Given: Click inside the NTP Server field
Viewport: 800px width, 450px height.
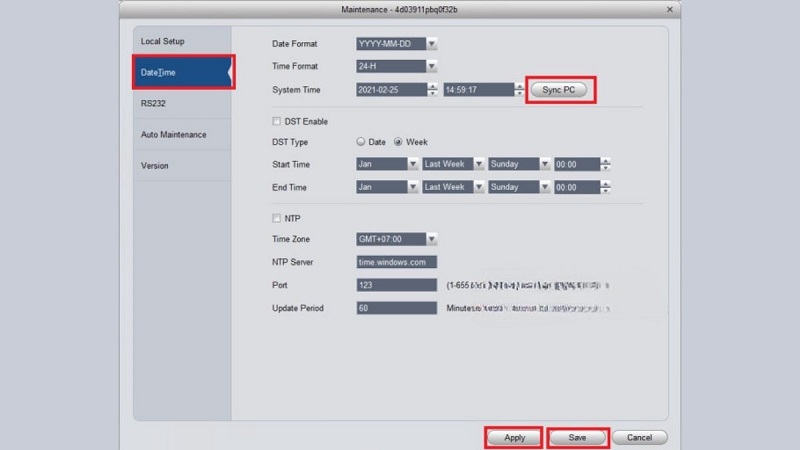Looking at the screenshot, I should point(396,262).
